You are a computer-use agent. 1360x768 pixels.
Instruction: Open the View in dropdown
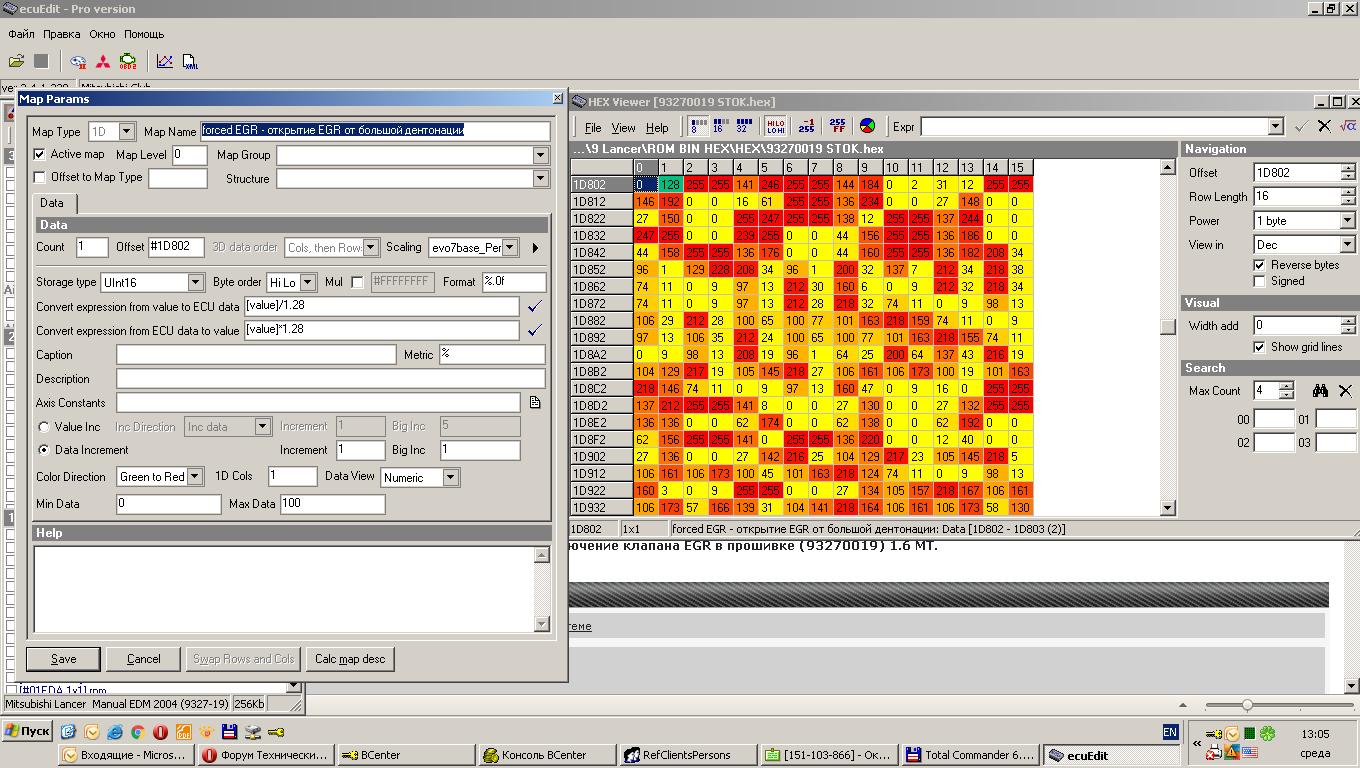click(1346, 245)
